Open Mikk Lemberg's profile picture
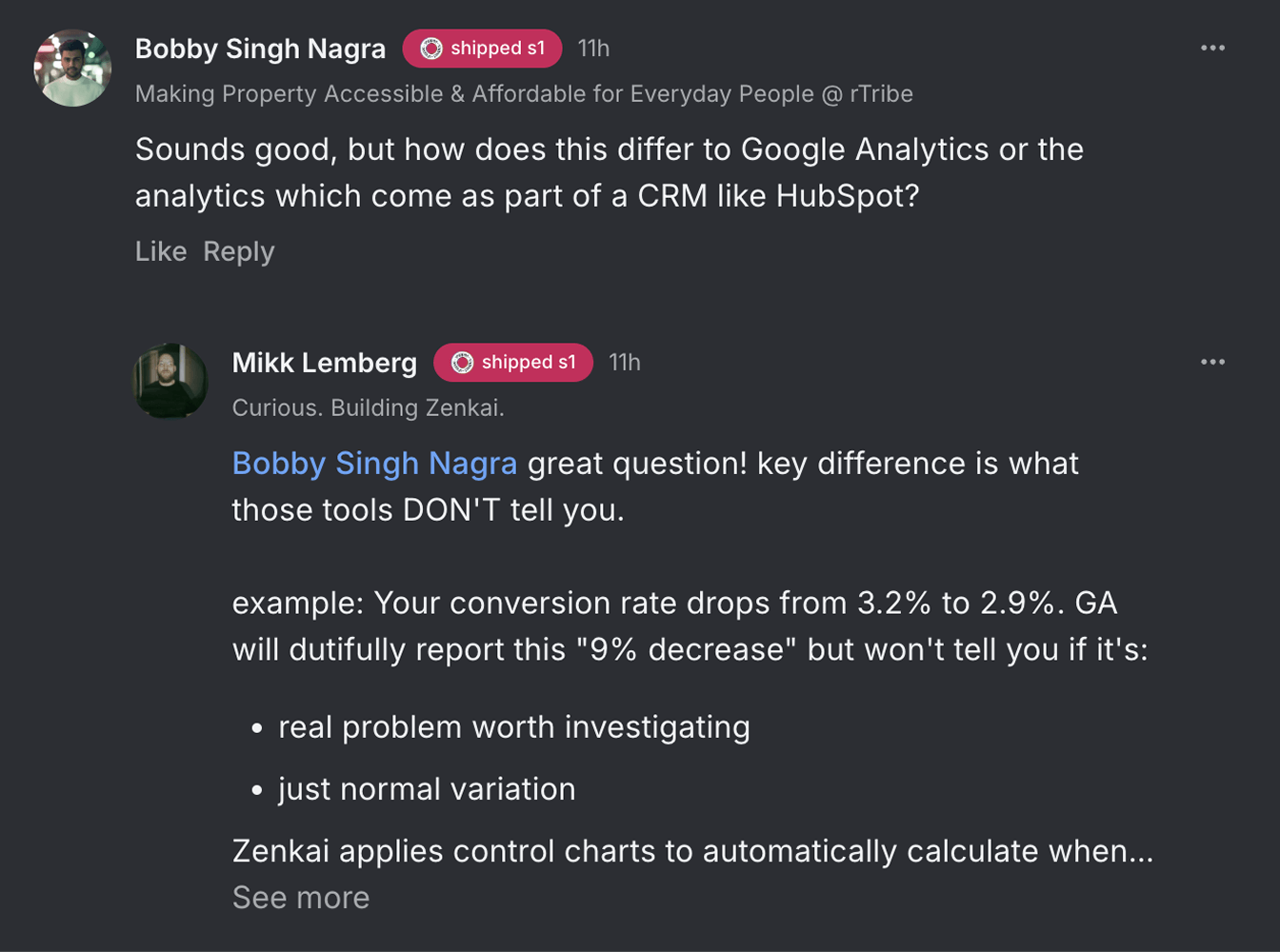The image size is (1280, 952). 170,381
